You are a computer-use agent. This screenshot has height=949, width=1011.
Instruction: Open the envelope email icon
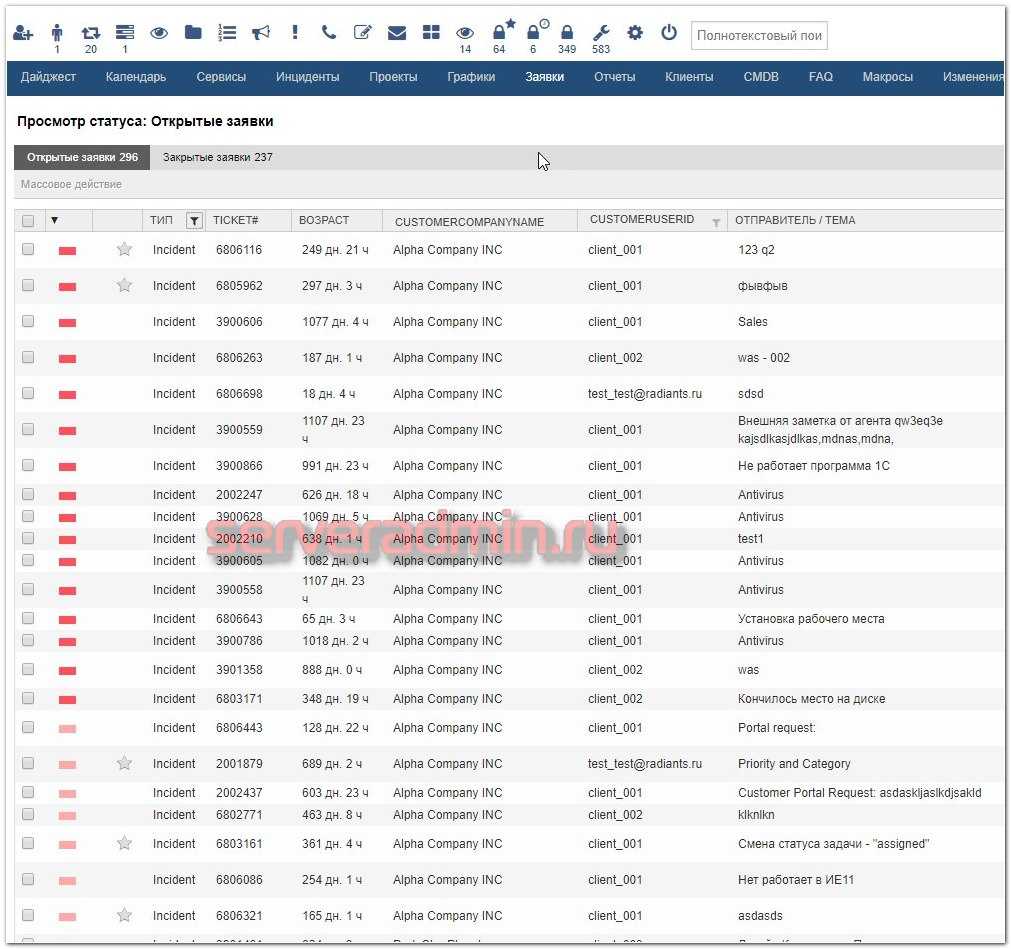397,33
